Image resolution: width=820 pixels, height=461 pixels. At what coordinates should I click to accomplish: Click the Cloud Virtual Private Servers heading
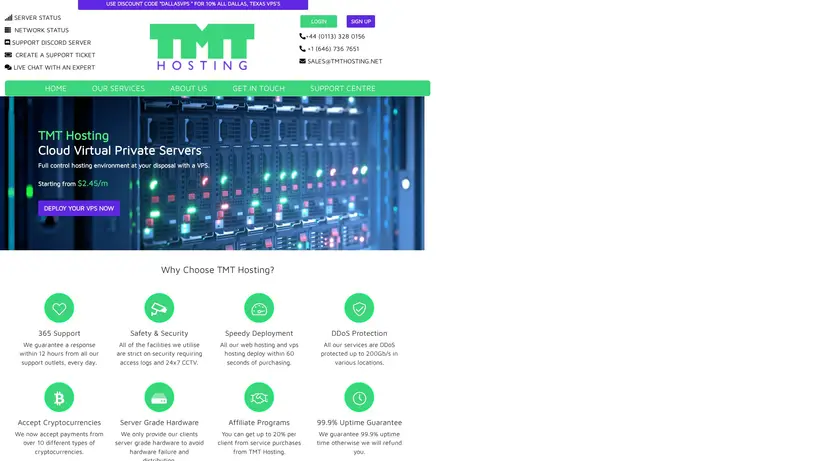tap(120, 151)
